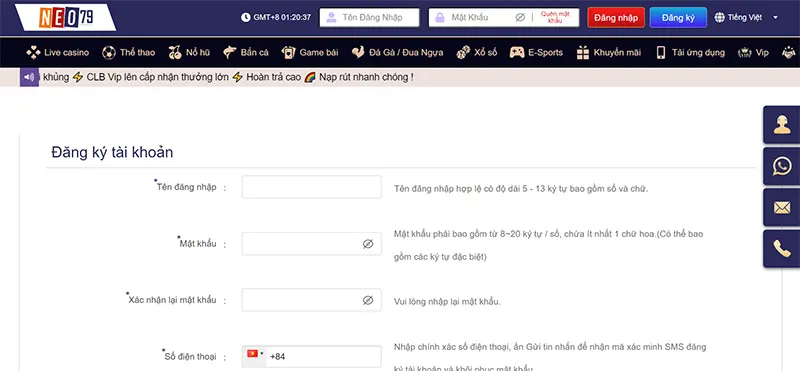Screen dimensions: 800x371
Task: Click the Đăng ký tài khoản heading
Action: tap(112, 152)
